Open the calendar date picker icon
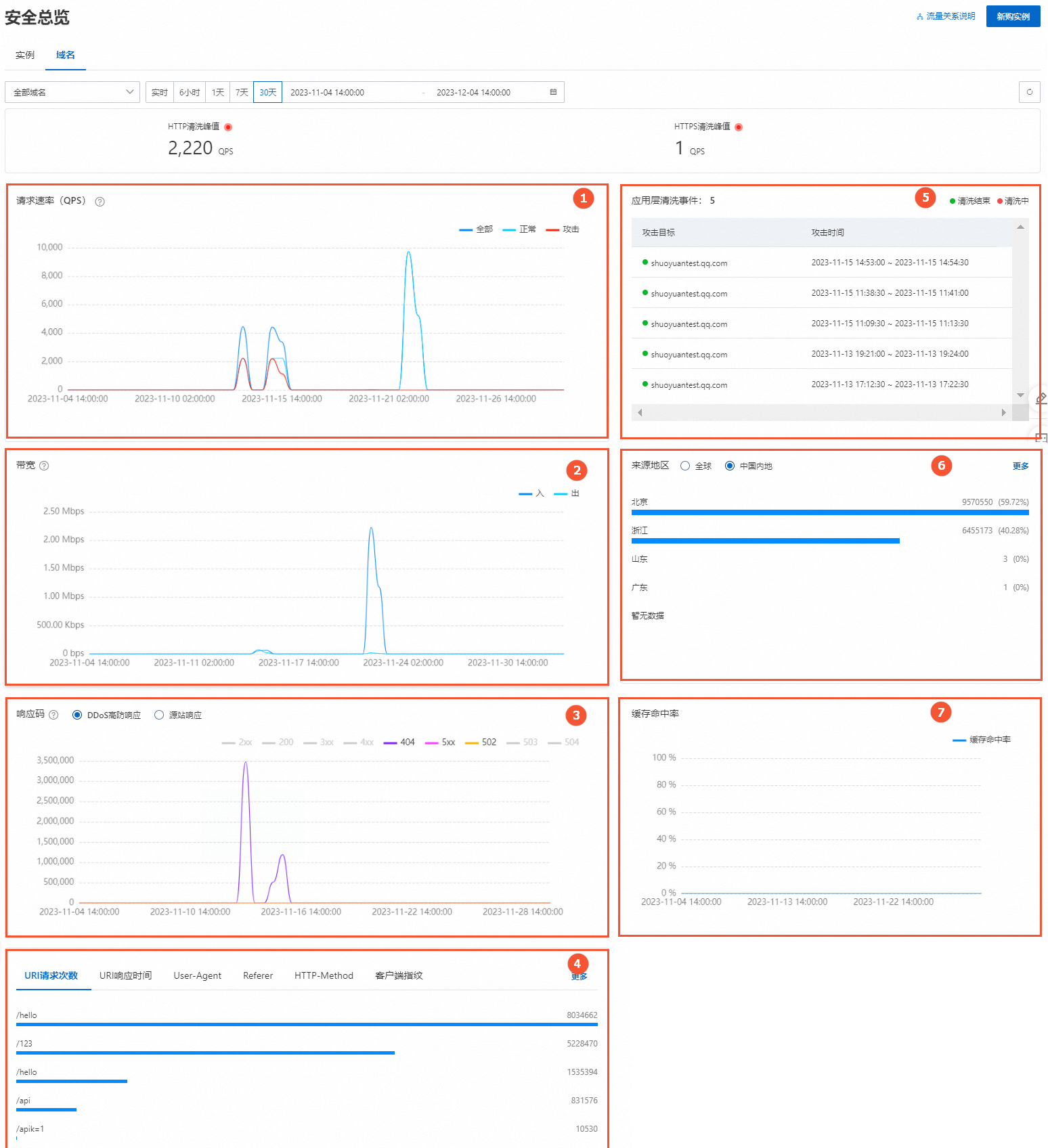The height and width of the screenshot is (1148, 1048). [x=553, y=92]
